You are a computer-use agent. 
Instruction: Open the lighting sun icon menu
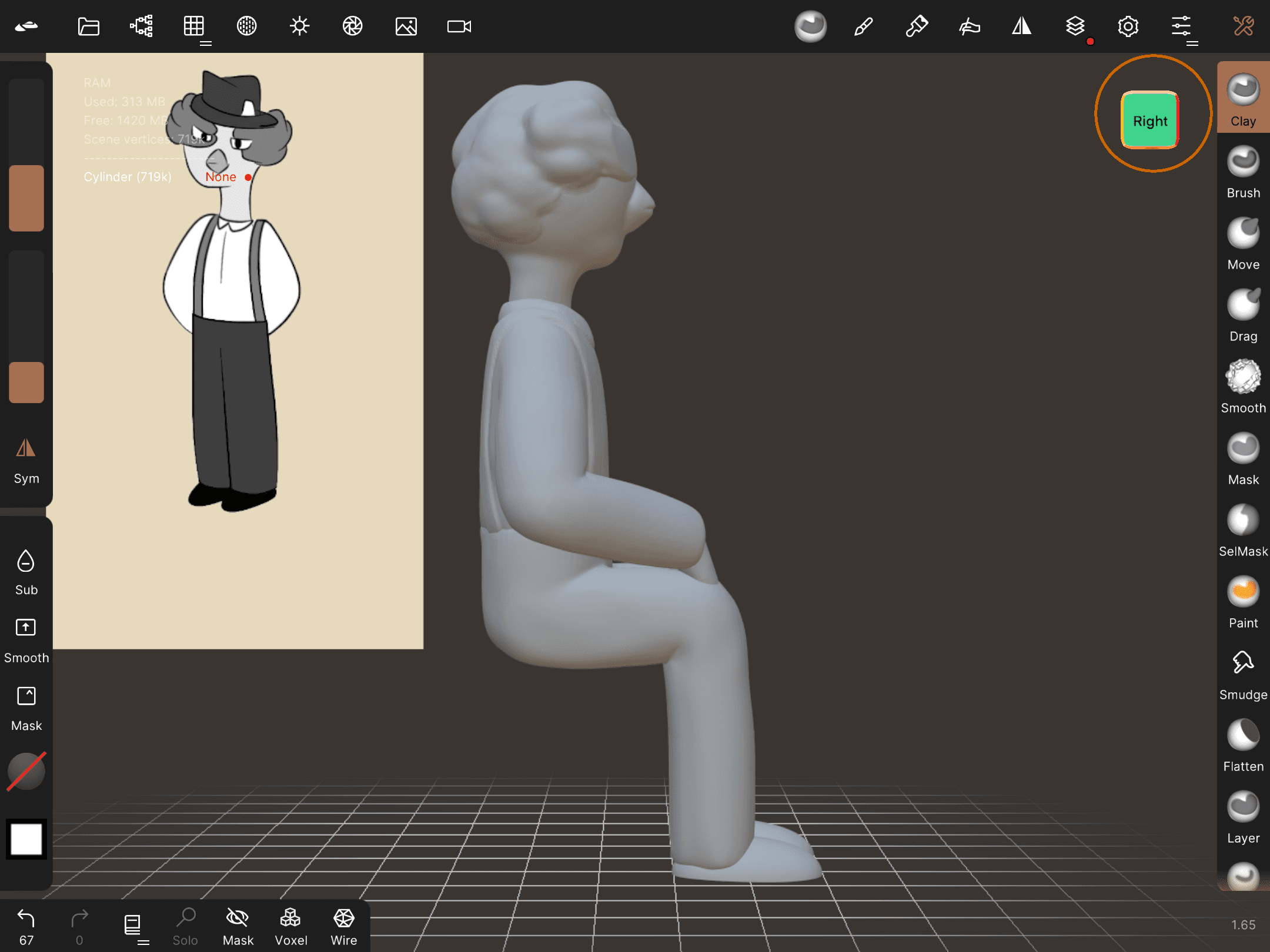(x=300, y=26)
